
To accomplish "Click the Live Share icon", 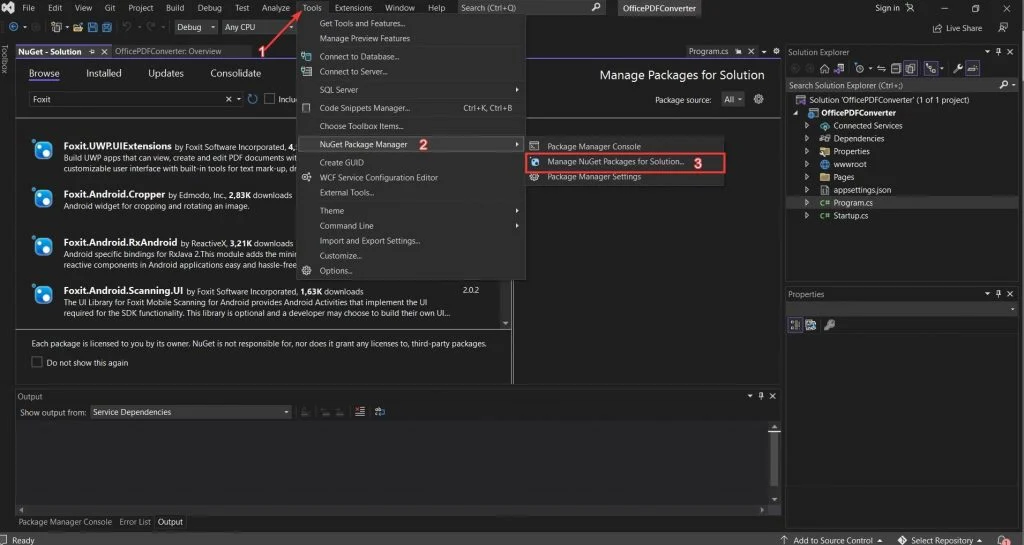I will click(938, 28).
